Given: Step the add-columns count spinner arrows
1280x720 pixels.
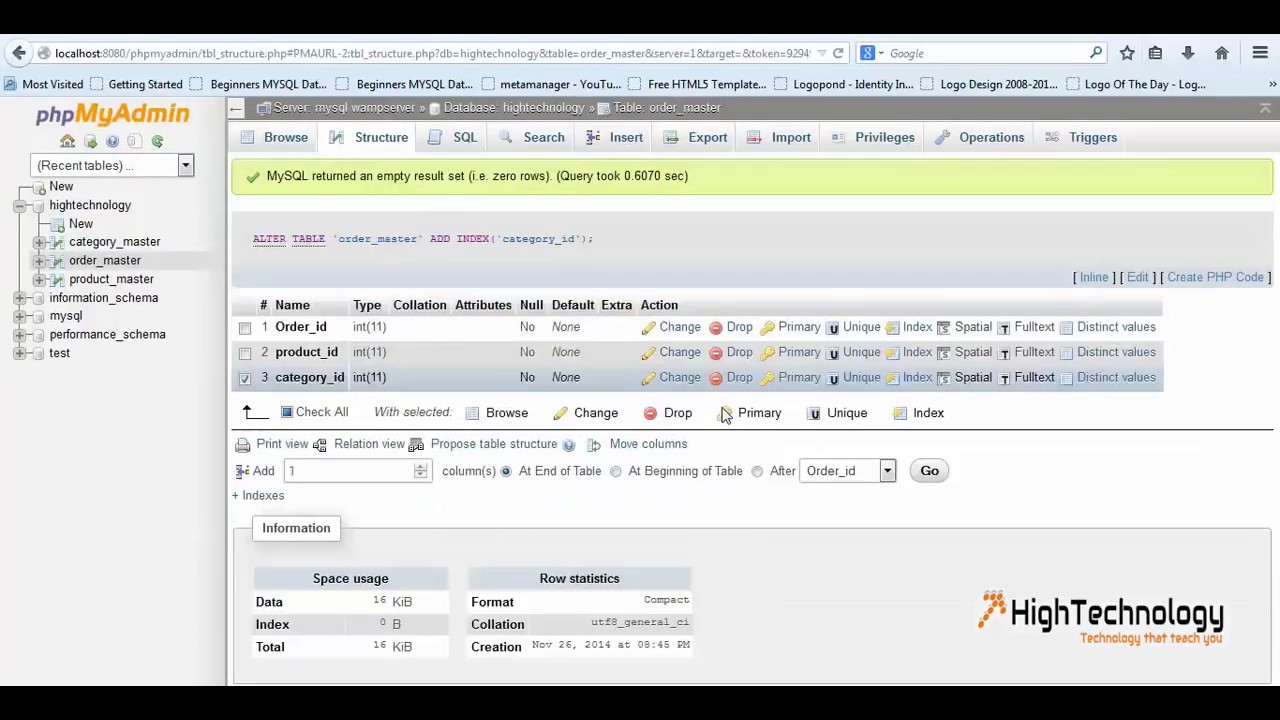Looking at the screenshot, I should coord(421,471).
